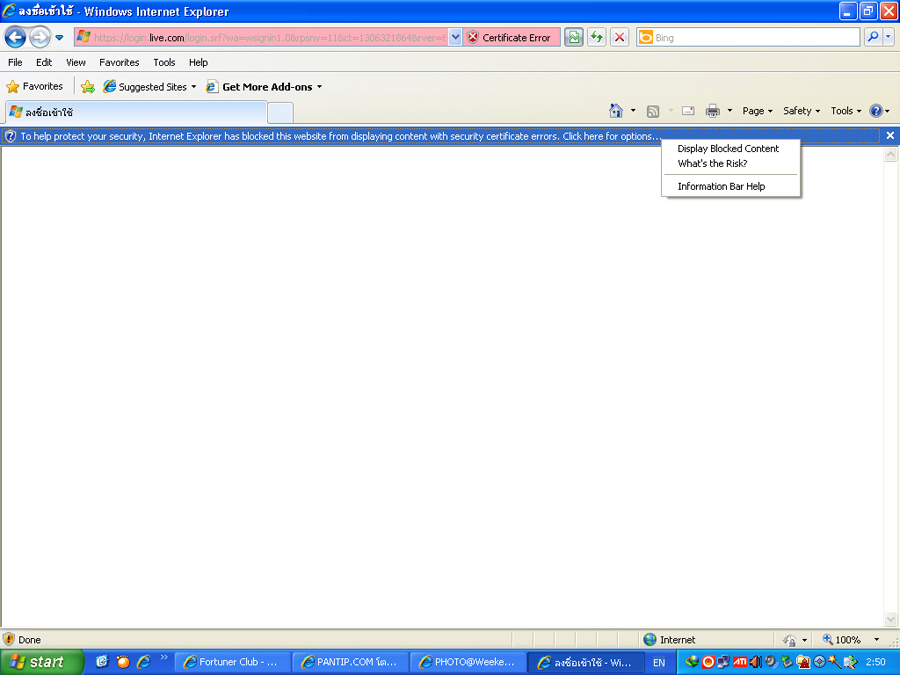Click the Stop loading X icon

620,37
